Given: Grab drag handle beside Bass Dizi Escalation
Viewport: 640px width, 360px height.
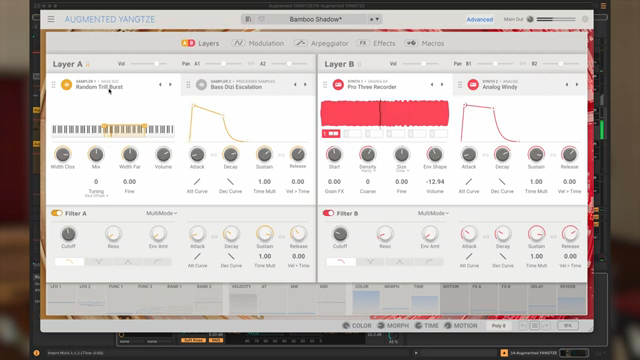Looking at the screenshot, I should (x=188, y=84).
